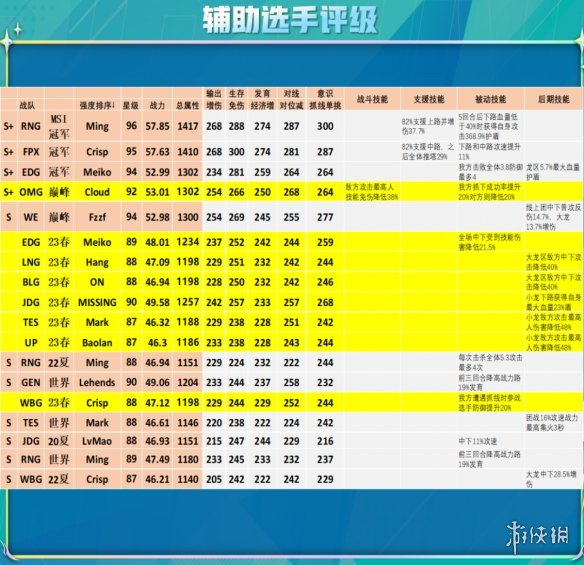Select Ming in the RNG MSI冠军 row
584x565 pixels.
(x=97, y=126)
